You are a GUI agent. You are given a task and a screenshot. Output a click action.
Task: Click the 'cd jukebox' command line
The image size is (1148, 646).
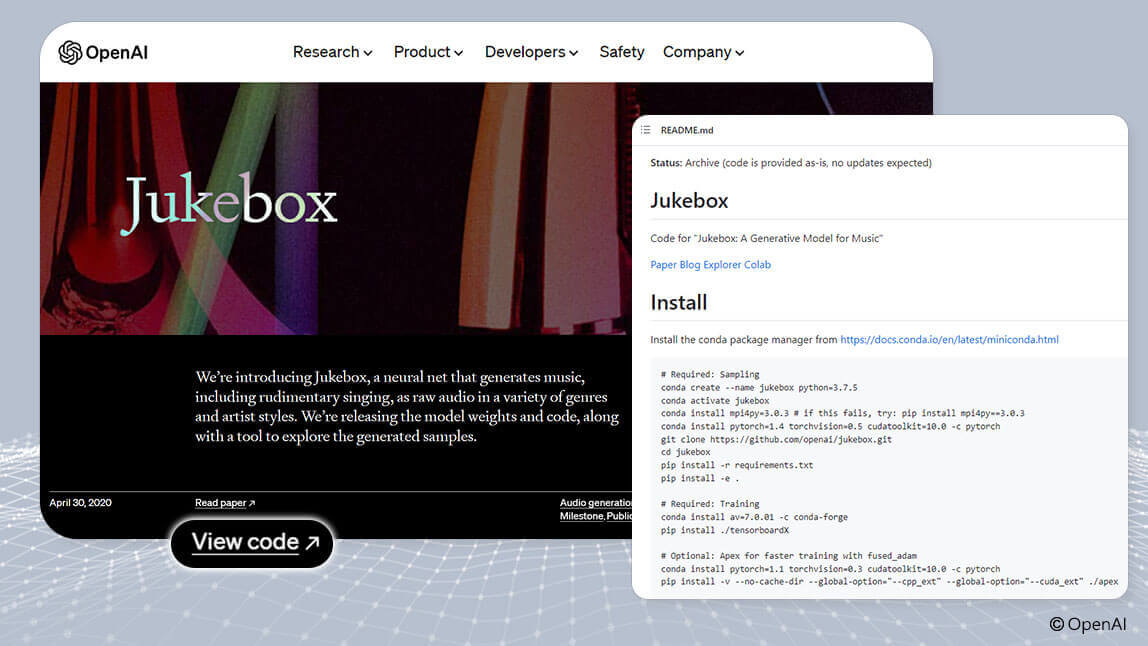[685, 452]
